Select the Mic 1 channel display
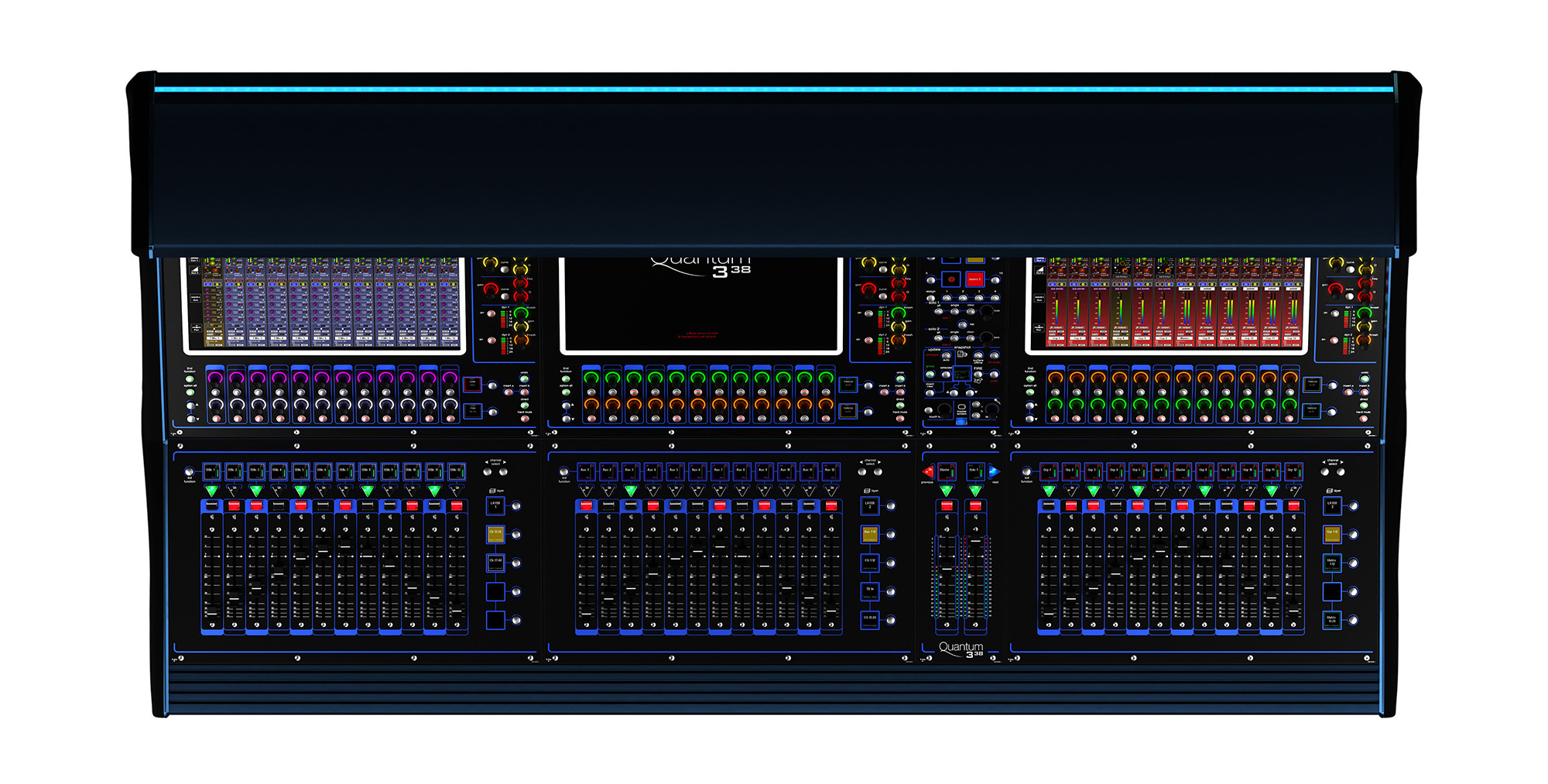1548x784 pixels. pyautogui.click(x=211, y=470)
